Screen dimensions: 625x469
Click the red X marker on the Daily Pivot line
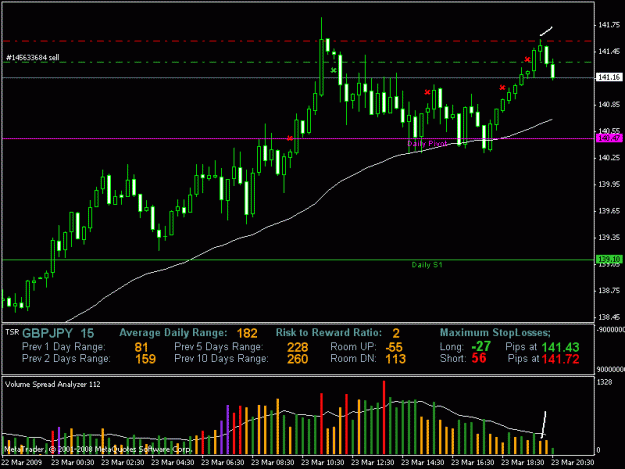coord(290,138)
